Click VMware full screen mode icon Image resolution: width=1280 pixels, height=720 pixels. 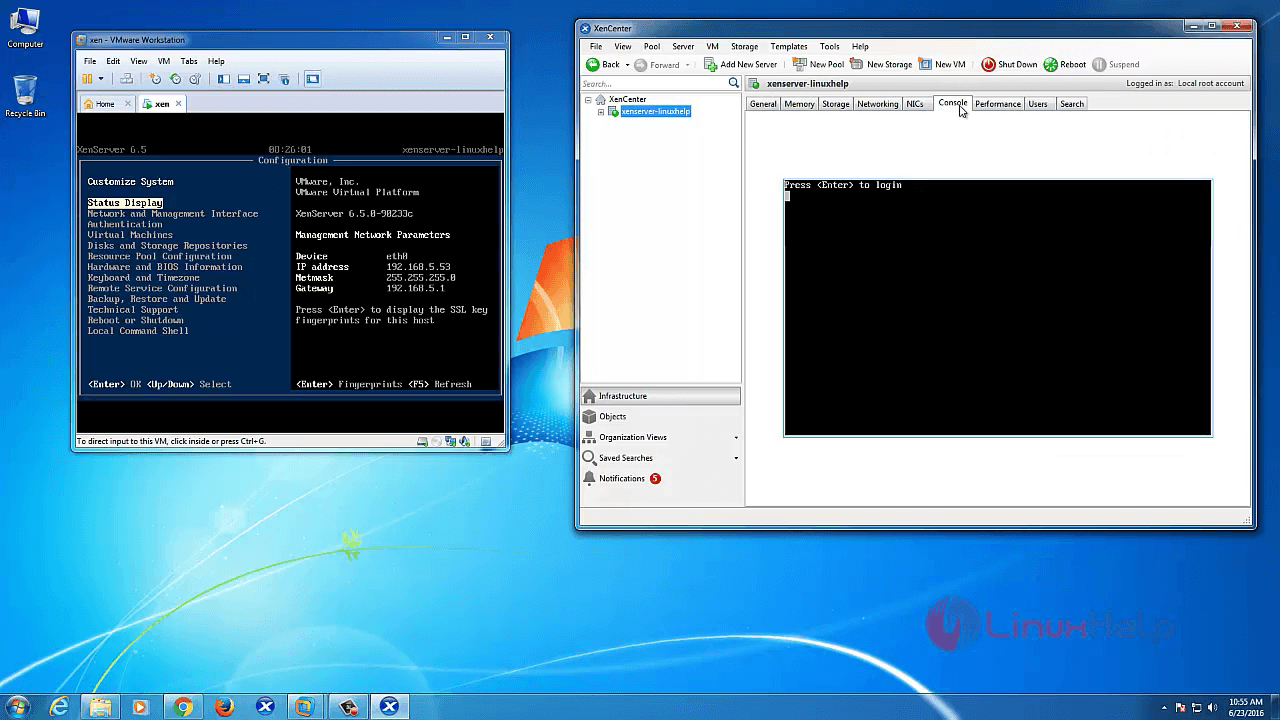pos(264,79)
